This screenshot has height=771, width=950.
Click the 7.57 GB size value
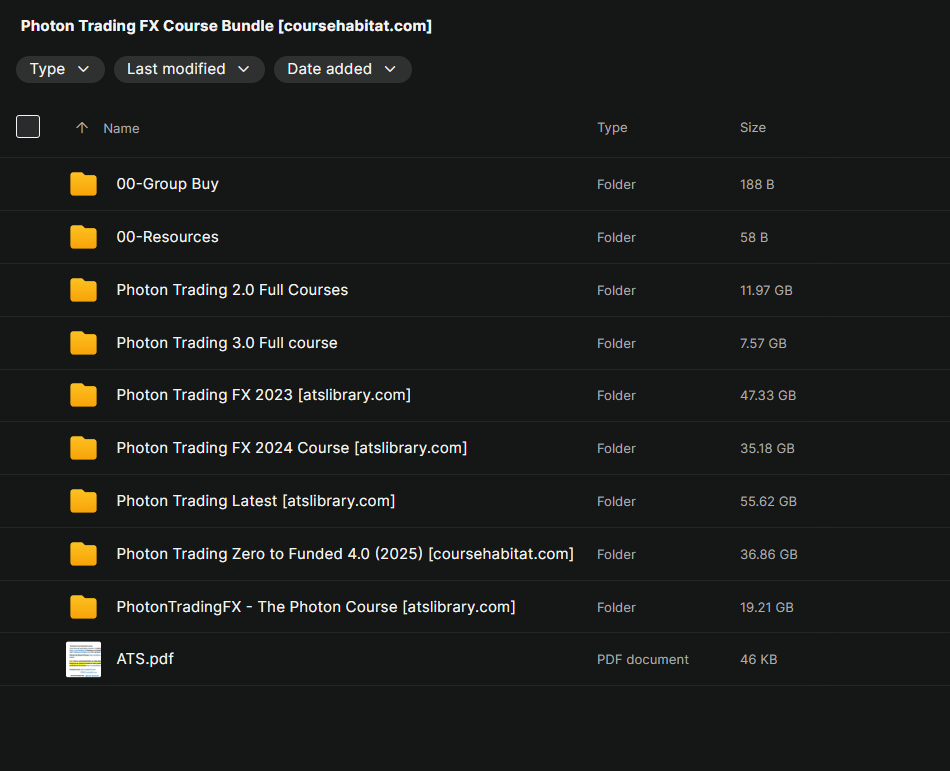[x=763, y=343]
